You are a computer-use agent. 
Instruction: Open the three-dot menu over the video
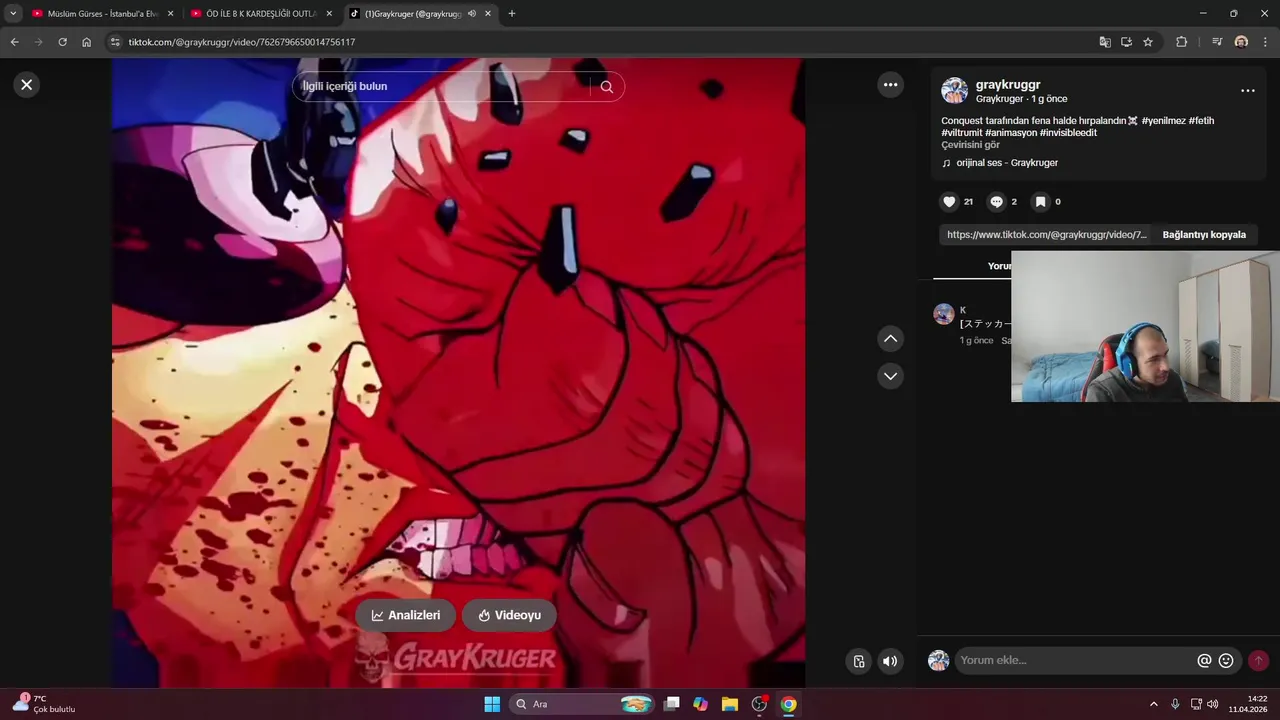tap(890, 85)
